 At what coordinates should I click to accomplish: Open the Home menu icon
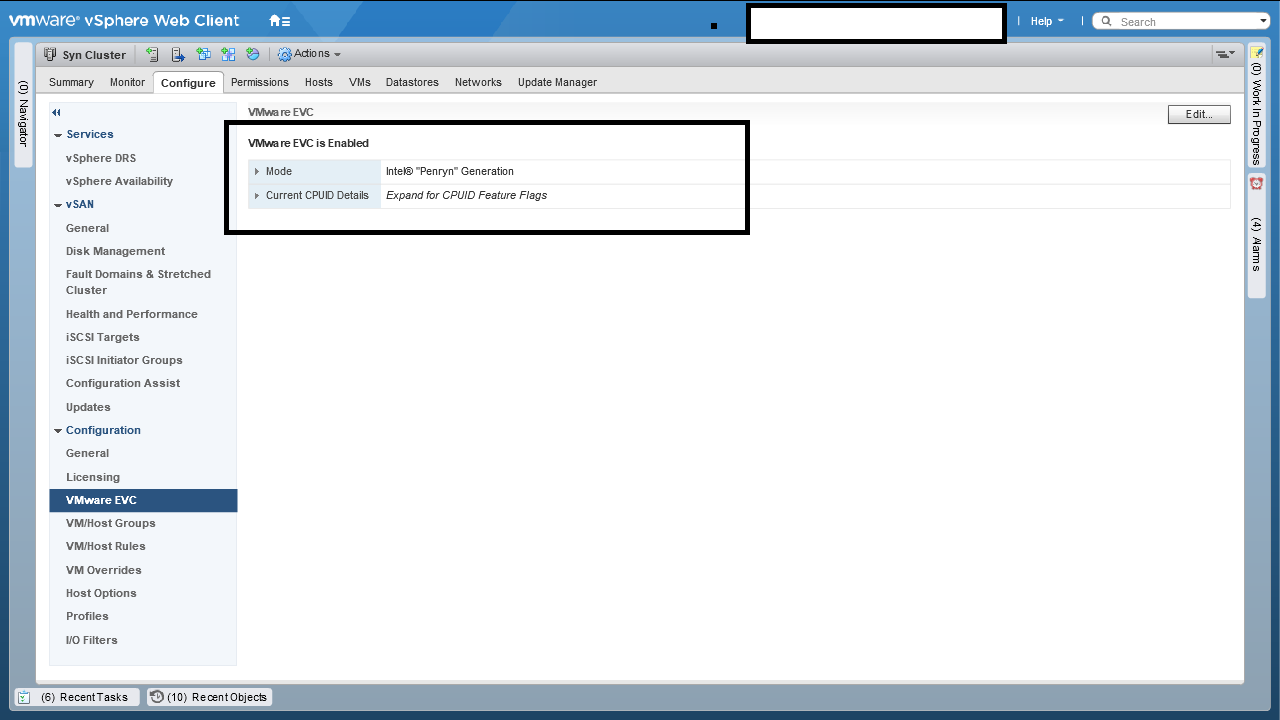pyautogui.click(x=280, y=21)
